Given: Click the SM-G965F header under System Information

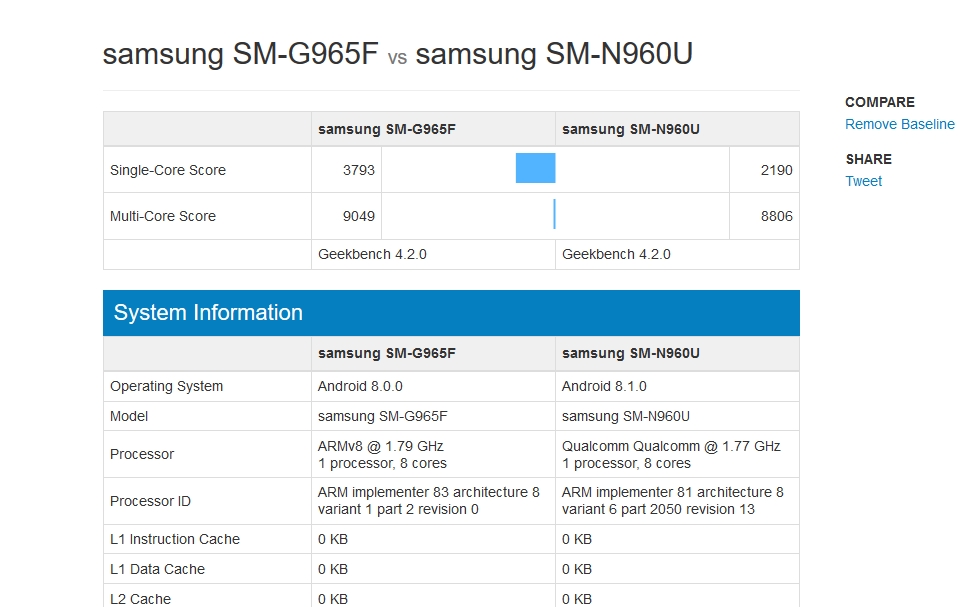Looking at the screenshot, I should [x=387, y=353].
